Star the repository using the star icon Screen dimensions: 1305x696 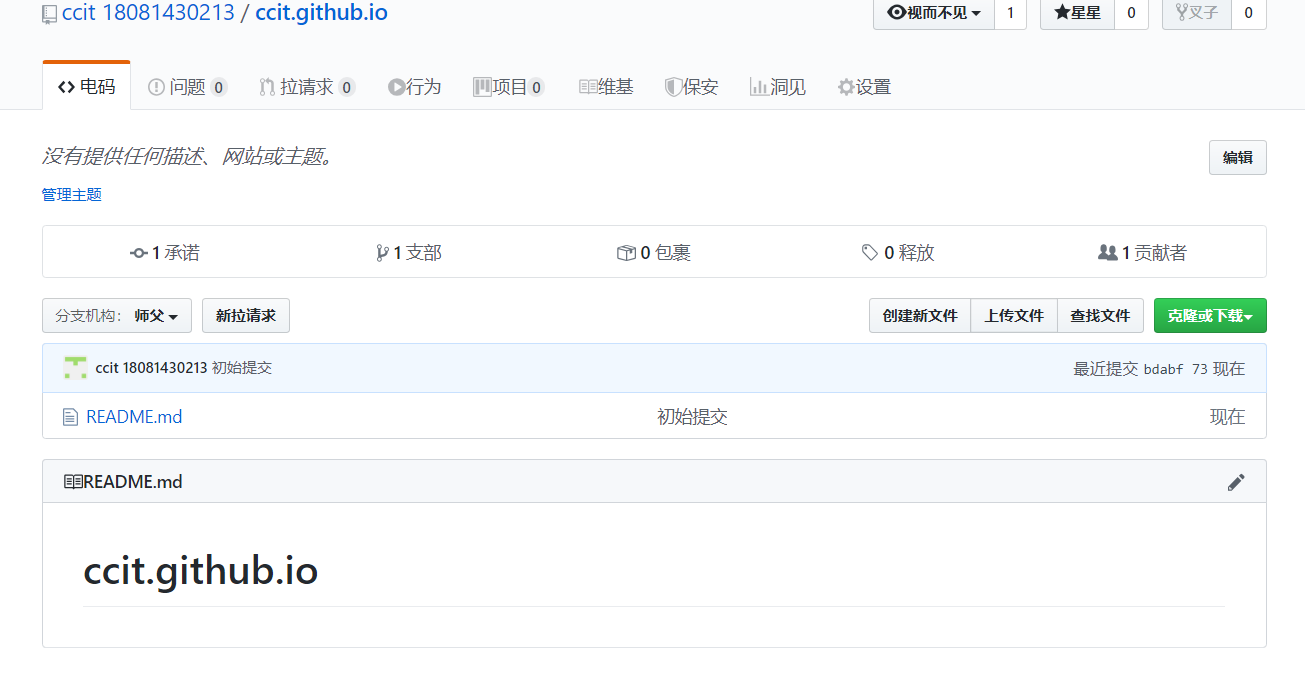coord(1063,14)
